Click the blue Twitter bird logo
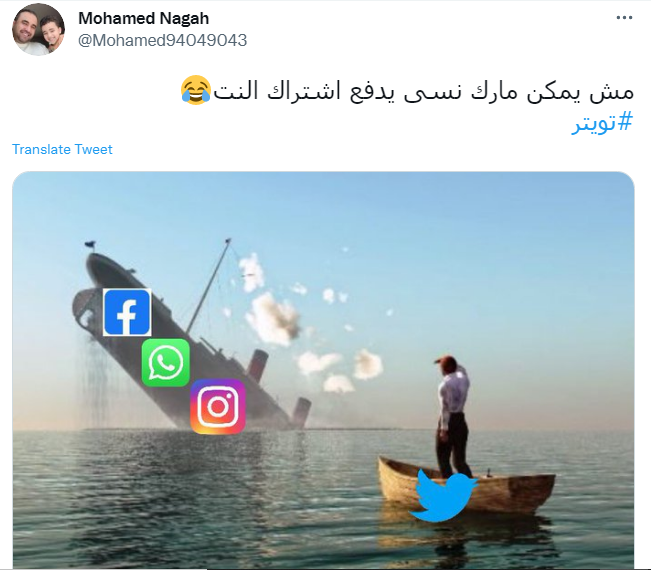Screen dimensions: 651x570 pos(443,495)
